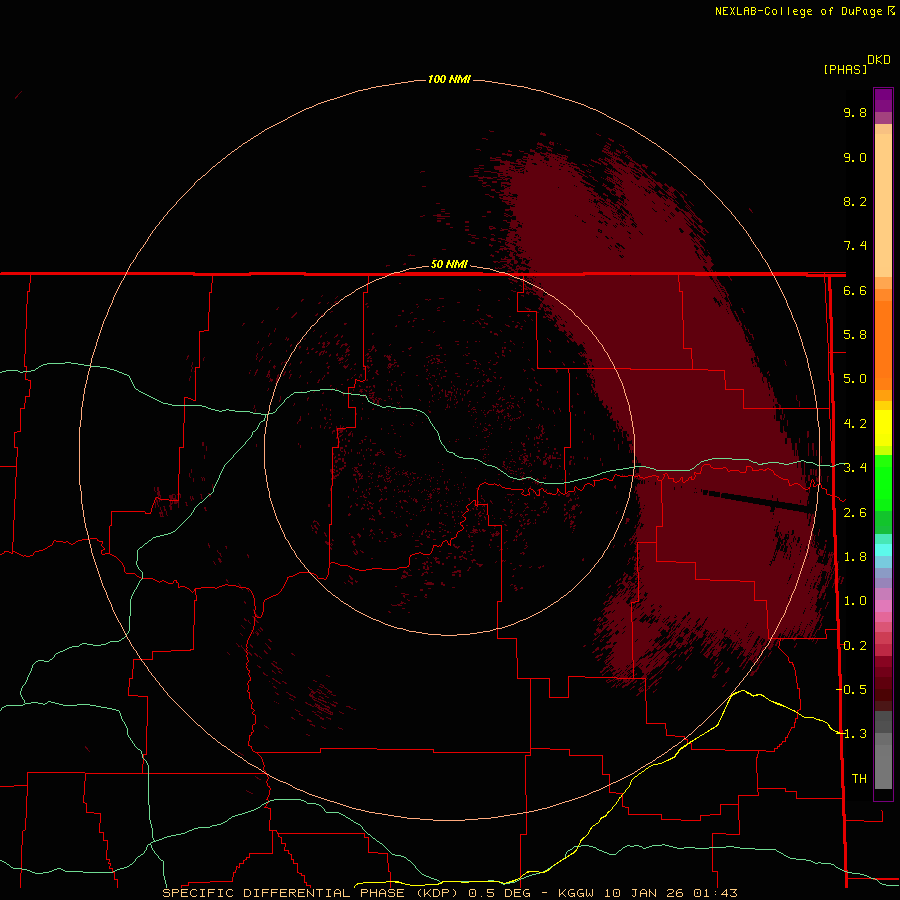Click the 1.8 scale value

855,557
